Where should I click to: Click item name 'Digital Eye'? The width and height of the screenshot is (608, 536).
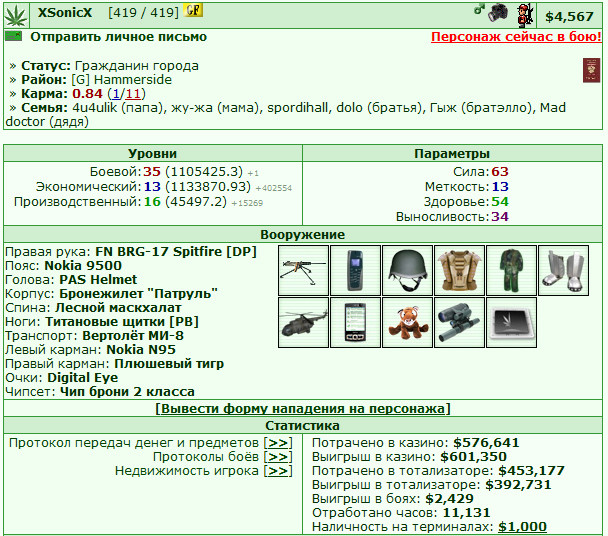[x=83, y=377]
